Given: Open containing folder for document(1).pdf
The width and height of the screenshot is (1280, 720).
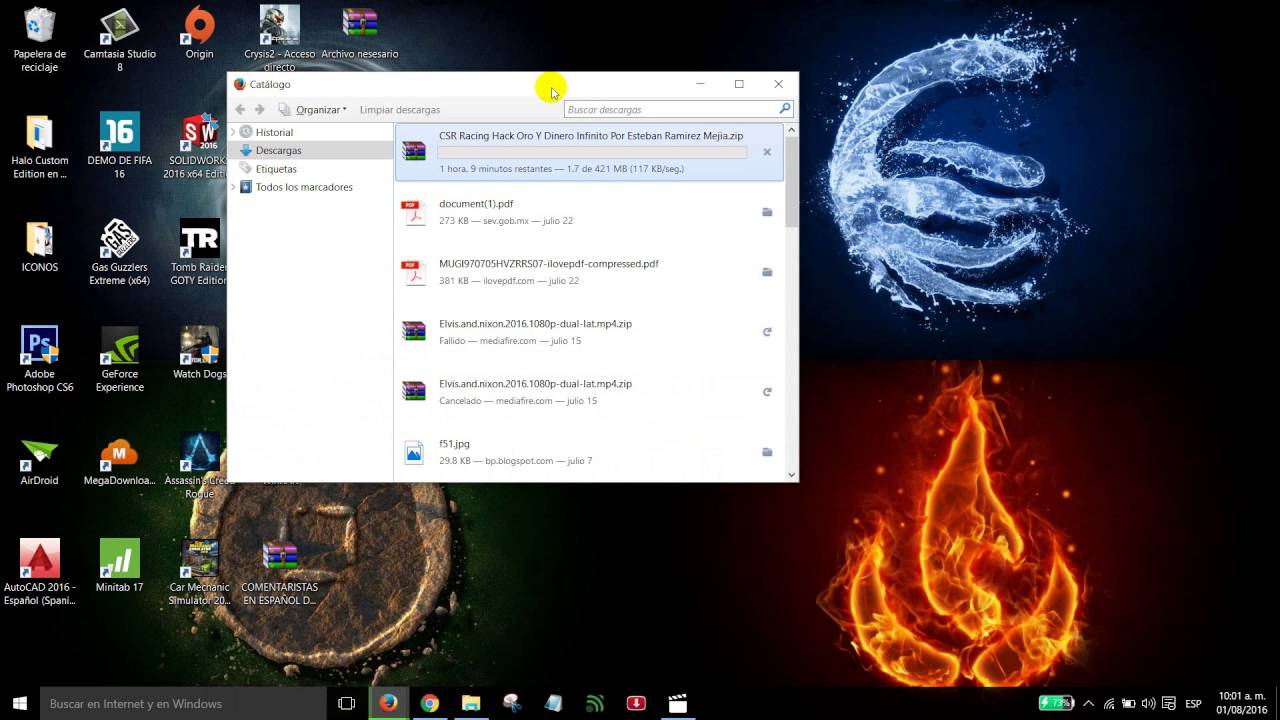Looking at the screenshot, I should pyautogui.click(x=767, y=212).
